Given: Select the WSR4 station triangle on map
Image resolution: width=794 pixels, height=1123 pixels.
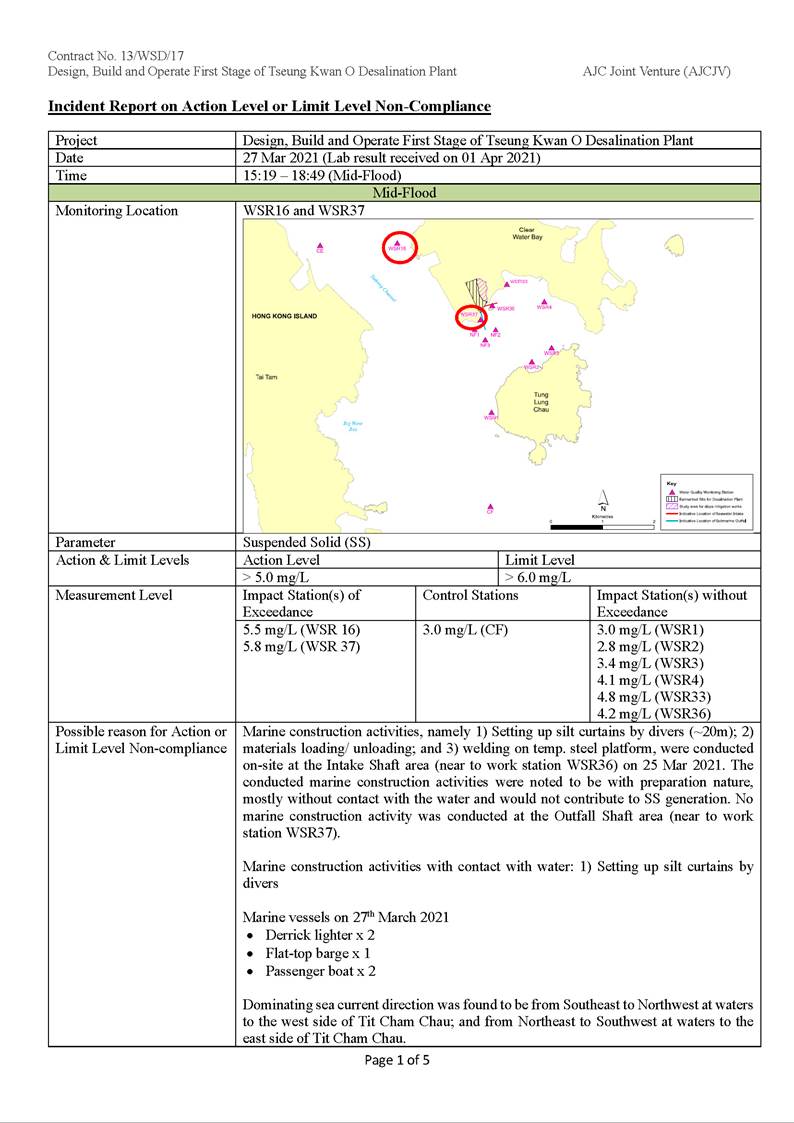Looking at the screenshot, I should [x=544, y=302].
